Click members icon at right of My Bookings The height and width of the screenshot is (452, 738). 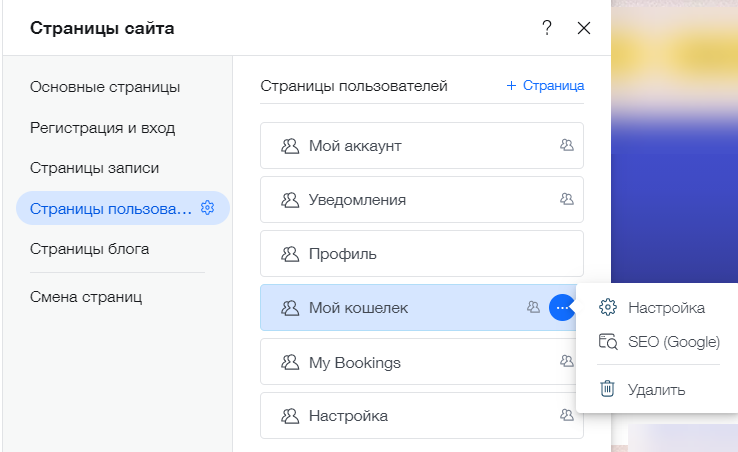click(x=567, y=361)
